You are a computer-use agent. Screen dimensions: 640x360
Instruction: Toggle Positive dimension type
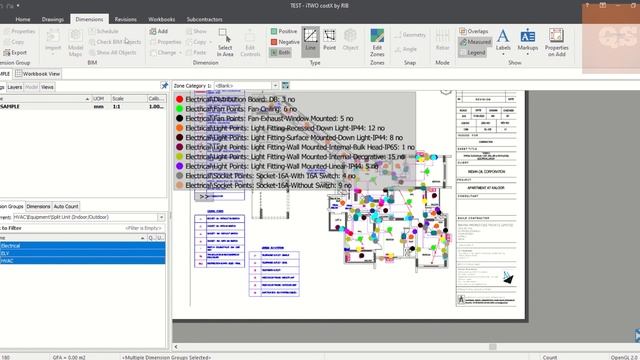point(284,31)
